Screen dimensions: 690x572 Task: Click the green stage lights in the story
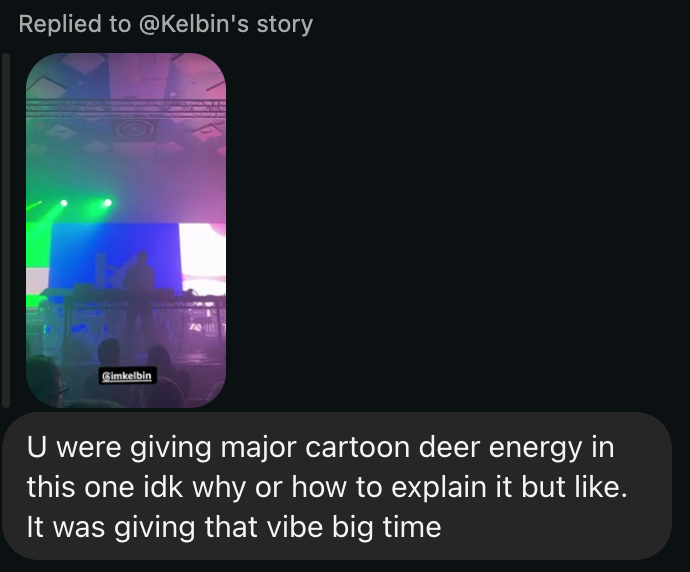click(x=86, y=203)
